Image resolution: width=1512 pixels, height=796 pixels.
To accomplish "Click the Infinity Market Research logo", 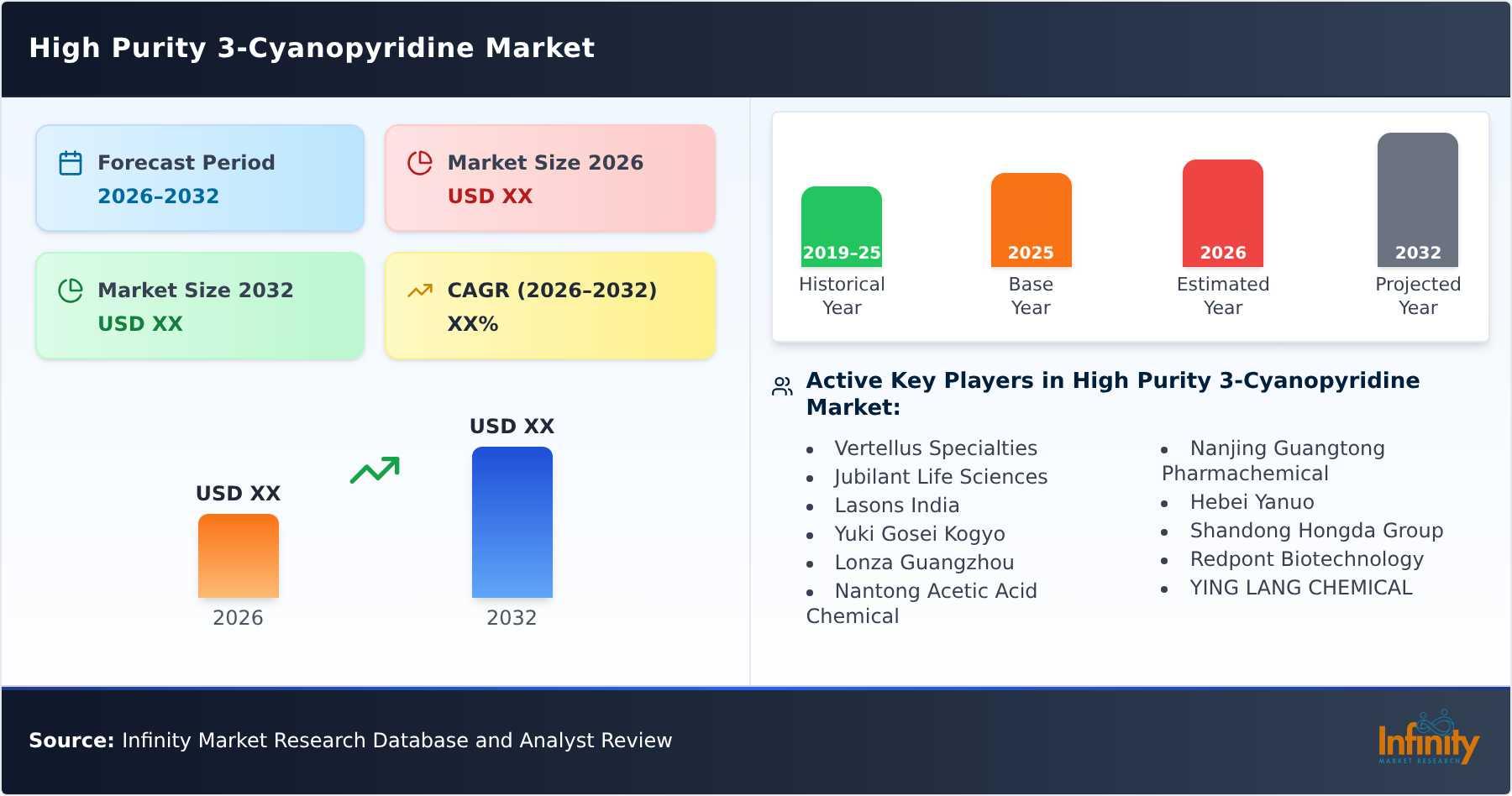I will [1428, 737].
